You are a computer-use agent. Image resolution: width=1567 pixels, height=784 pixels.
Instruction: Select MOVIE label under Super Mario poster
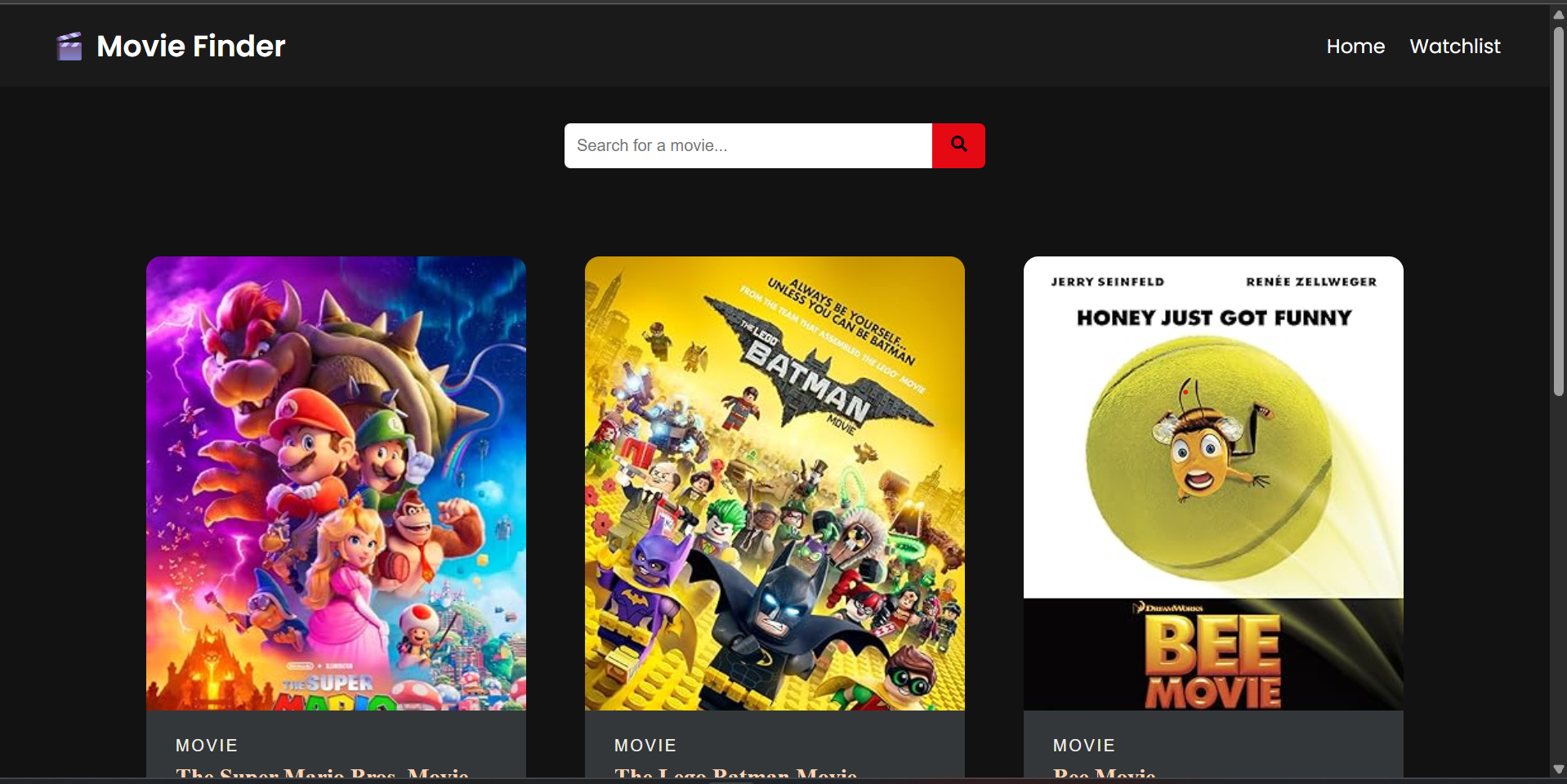tap(207, 746)
